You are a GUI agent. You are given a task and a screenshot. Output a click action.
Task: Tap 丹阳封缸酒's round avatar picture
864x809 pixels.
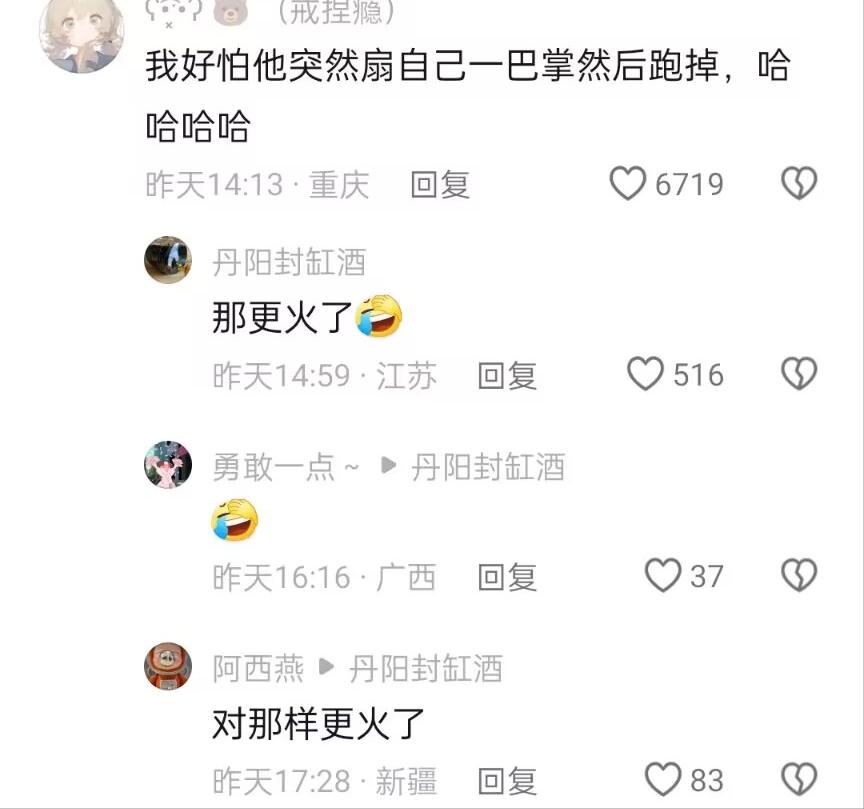pos(168,260)
